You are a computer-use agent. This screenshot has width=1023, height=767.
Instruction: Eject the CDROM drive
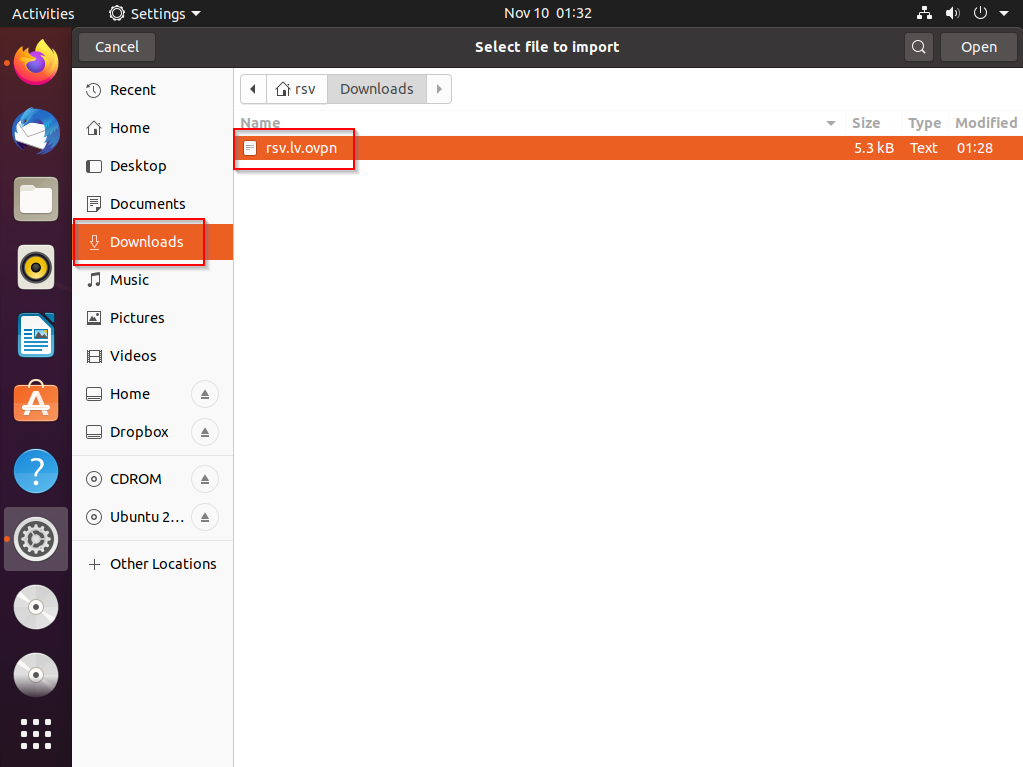[x=204, y=479]
